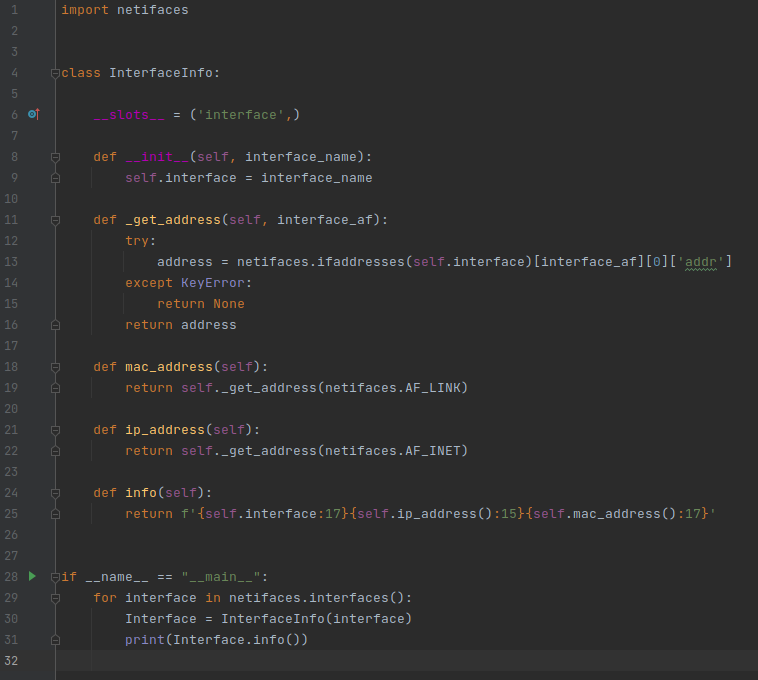Click the interface_name parameter in __init__ signature
The height and width of the screenshot is (680, 758).
(301, 157)
